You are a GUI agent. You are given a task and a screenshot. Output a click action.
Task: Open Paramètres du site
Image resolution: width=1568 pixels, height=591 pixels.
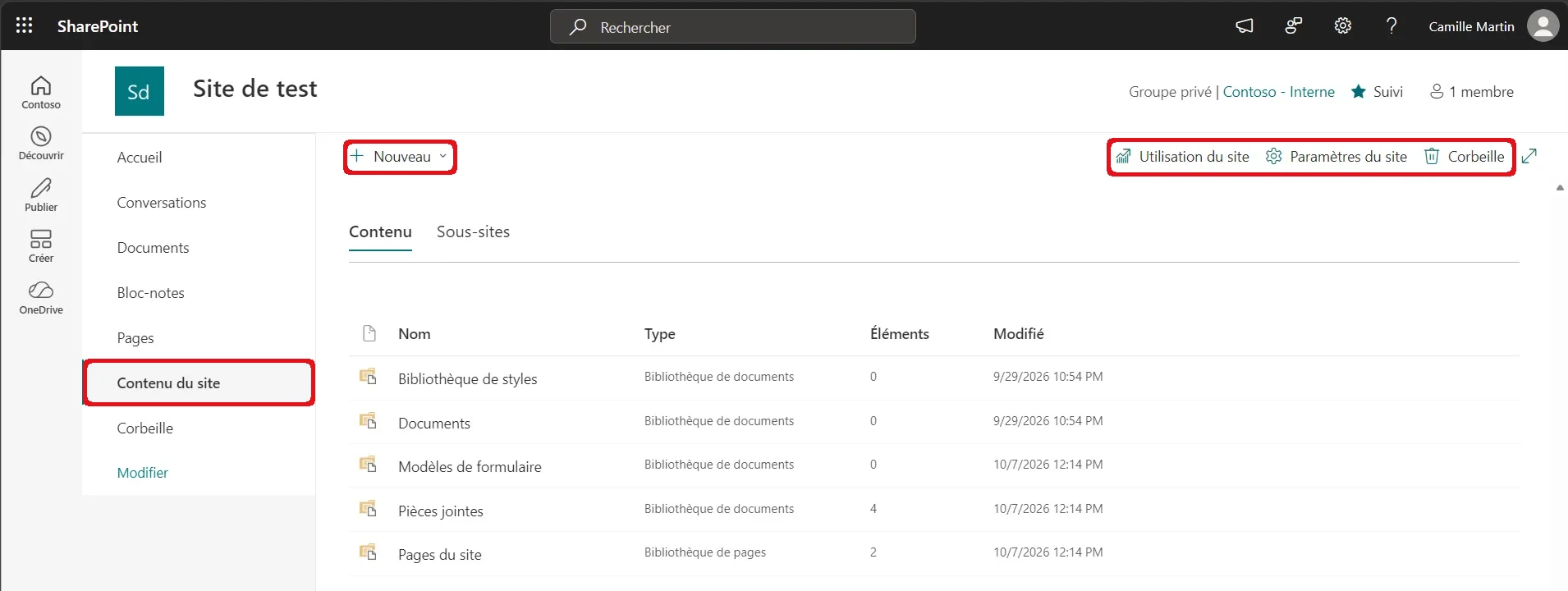click(1336, 157)
